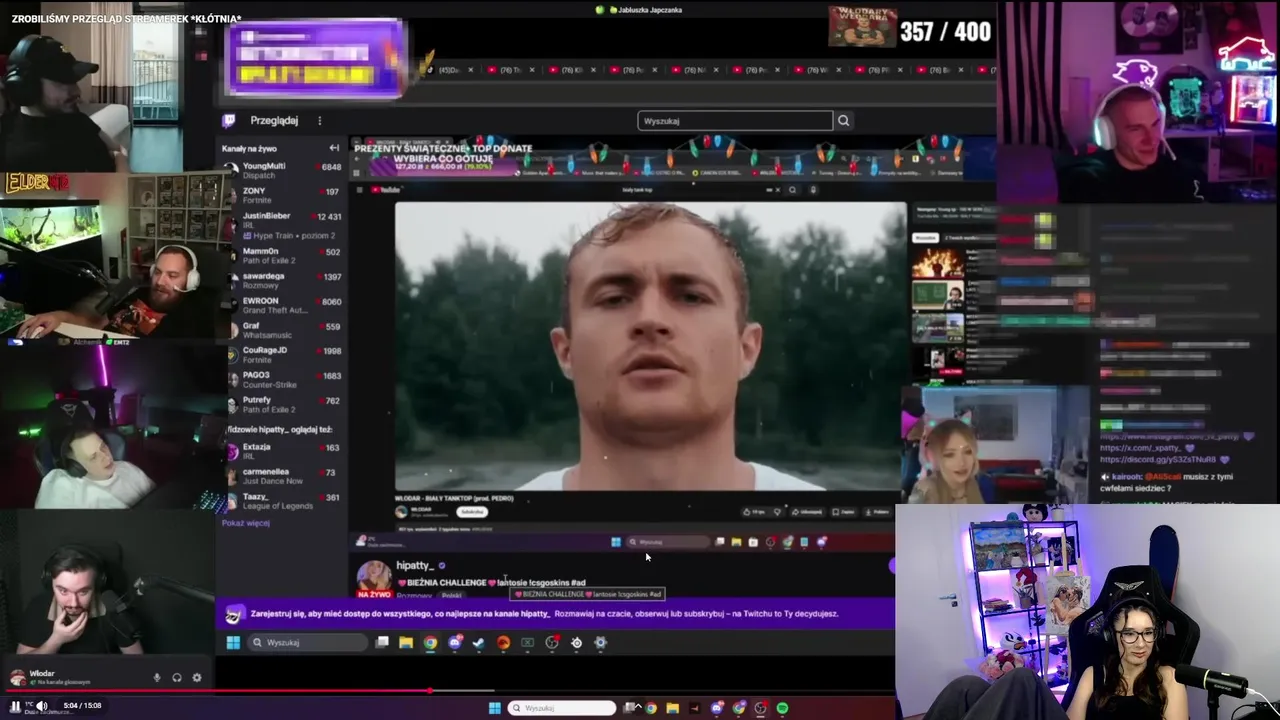
Task: Open Chrome on the bottom taskbar
Action: [x=651, y=708]
